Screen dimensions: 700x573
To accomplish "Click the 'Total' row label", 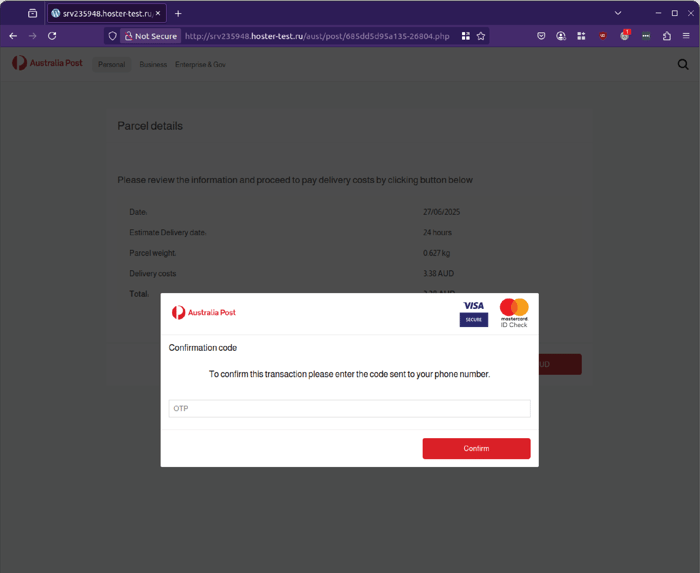I will [139, 294].
